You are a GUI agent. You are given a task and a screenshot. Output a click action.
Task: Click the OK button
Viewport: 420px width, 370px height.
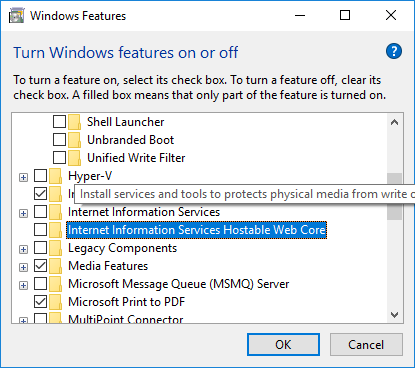283,345
